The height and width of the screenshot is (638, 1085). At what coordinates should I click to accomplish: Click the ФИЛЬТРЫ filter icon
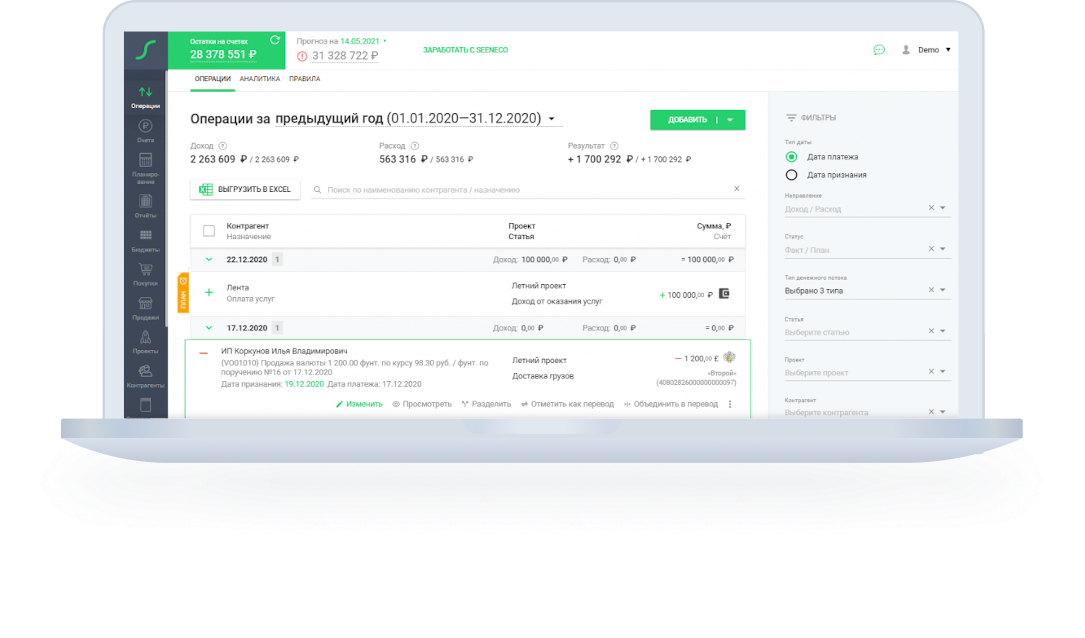click(x=791, y=118)
